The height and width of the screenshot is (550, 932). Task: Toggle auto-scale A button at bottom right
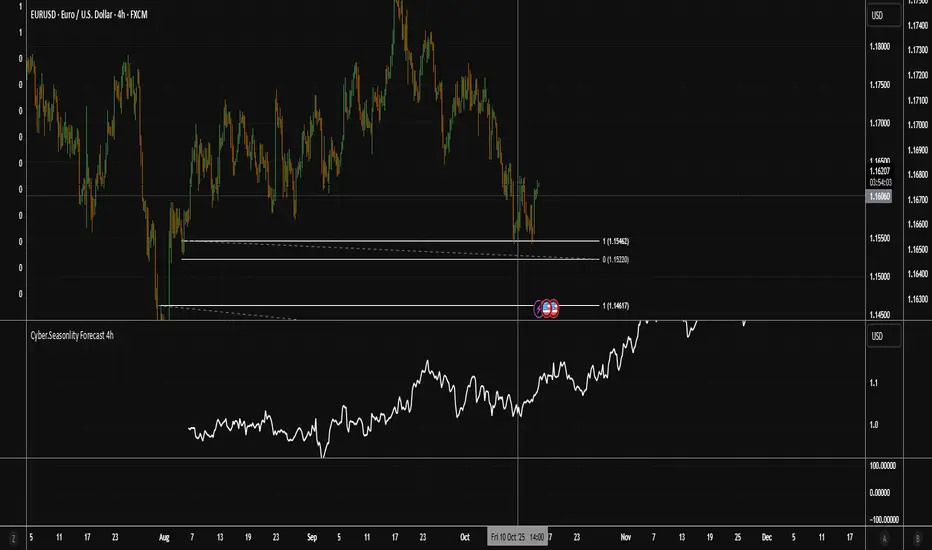click(x=884, y=539)
